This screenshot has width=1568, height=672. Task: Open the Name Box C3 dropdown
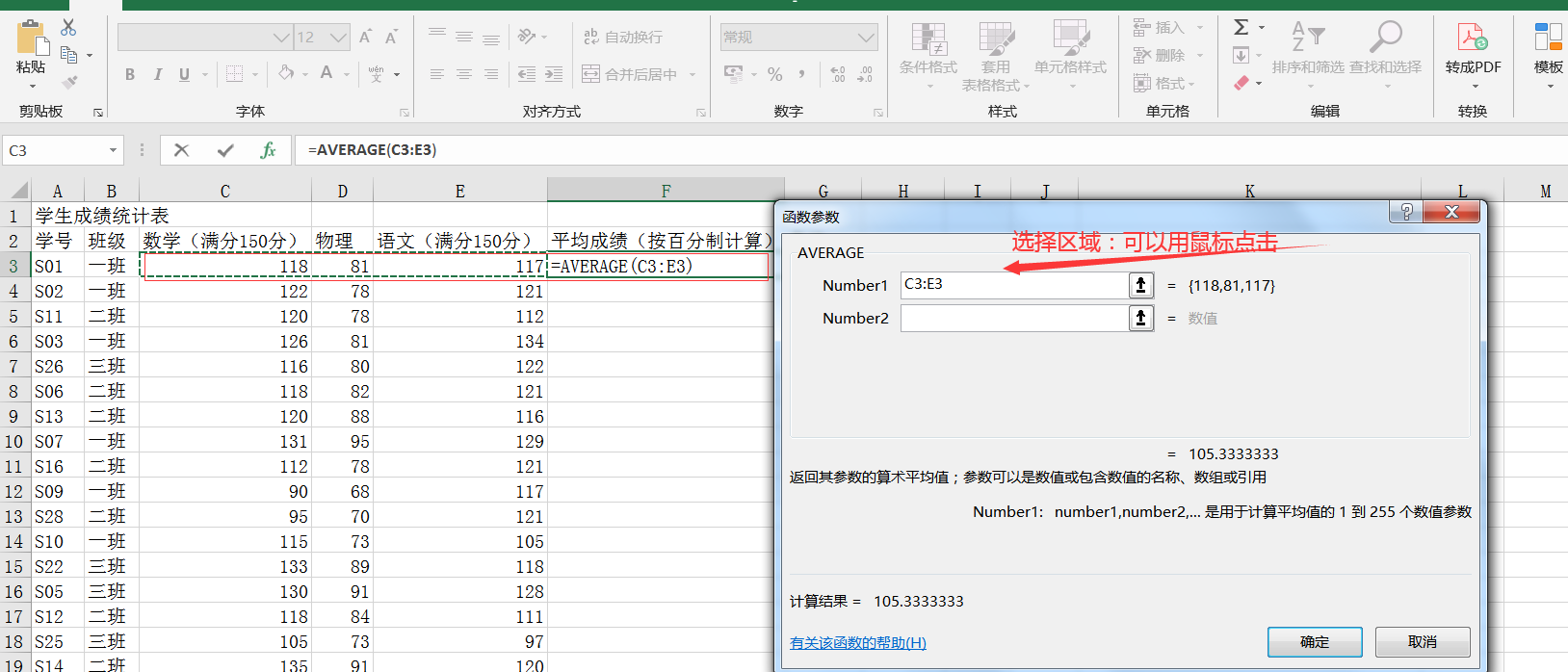click(113, 150)
